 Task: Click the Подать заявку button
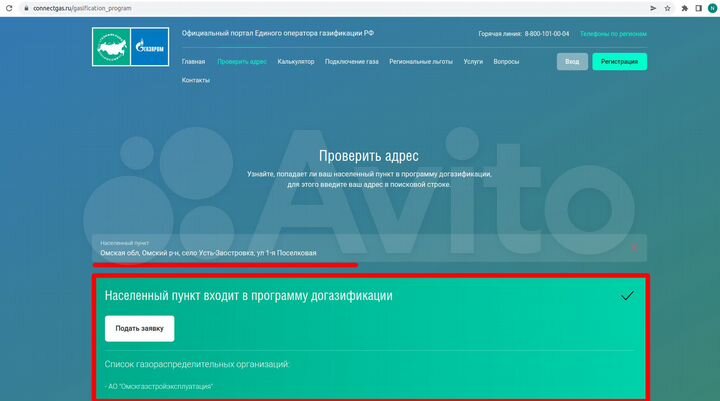[140, 328]
